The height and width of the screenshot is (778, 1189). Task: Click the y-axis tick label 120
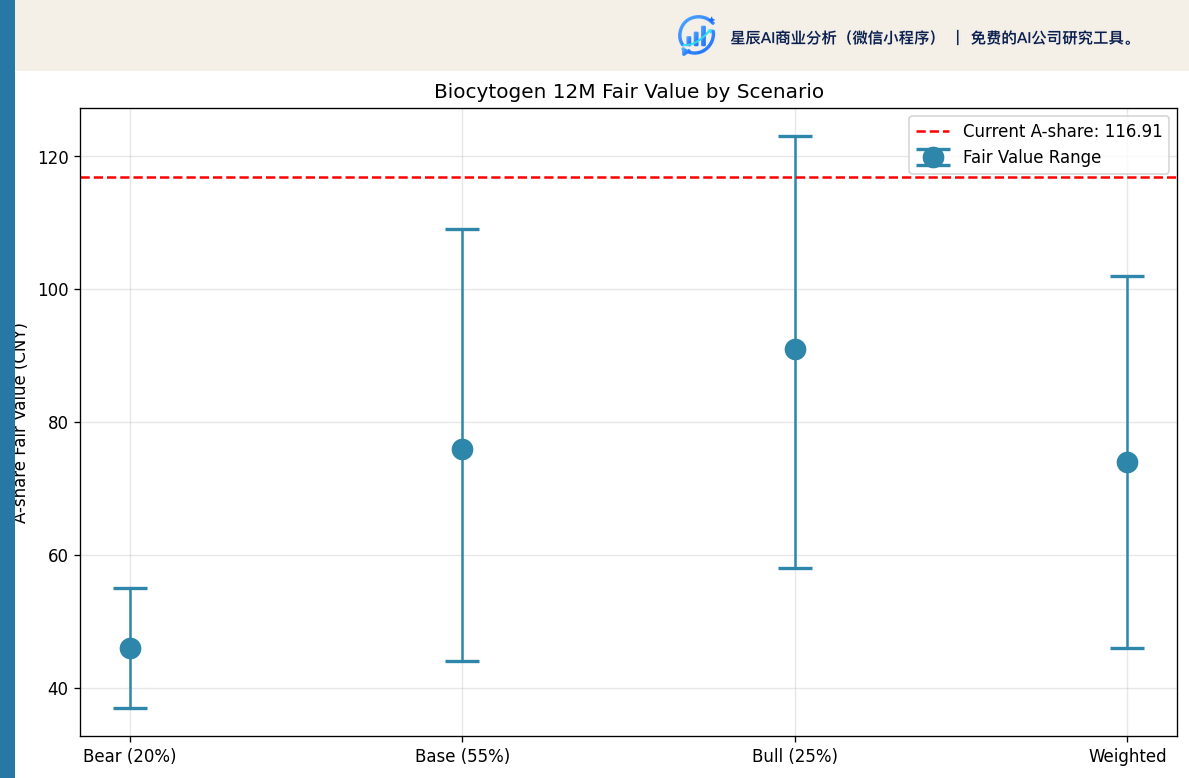click(53, 158)
